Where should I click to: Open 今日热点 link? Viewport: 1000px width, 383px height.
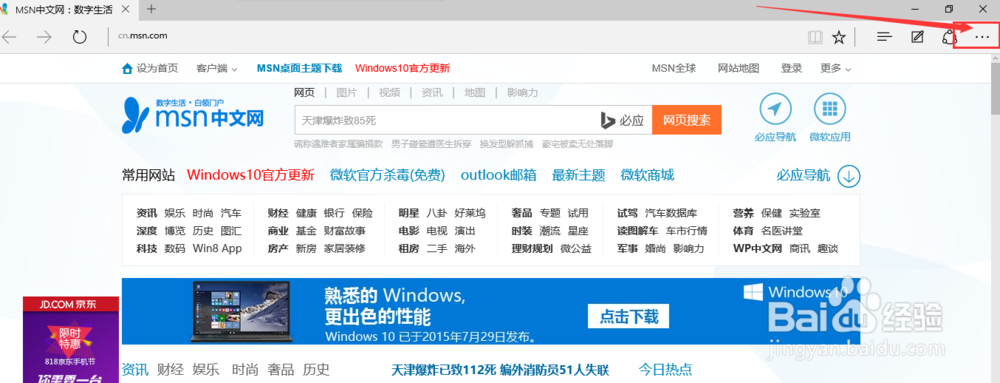click(665, 369)
